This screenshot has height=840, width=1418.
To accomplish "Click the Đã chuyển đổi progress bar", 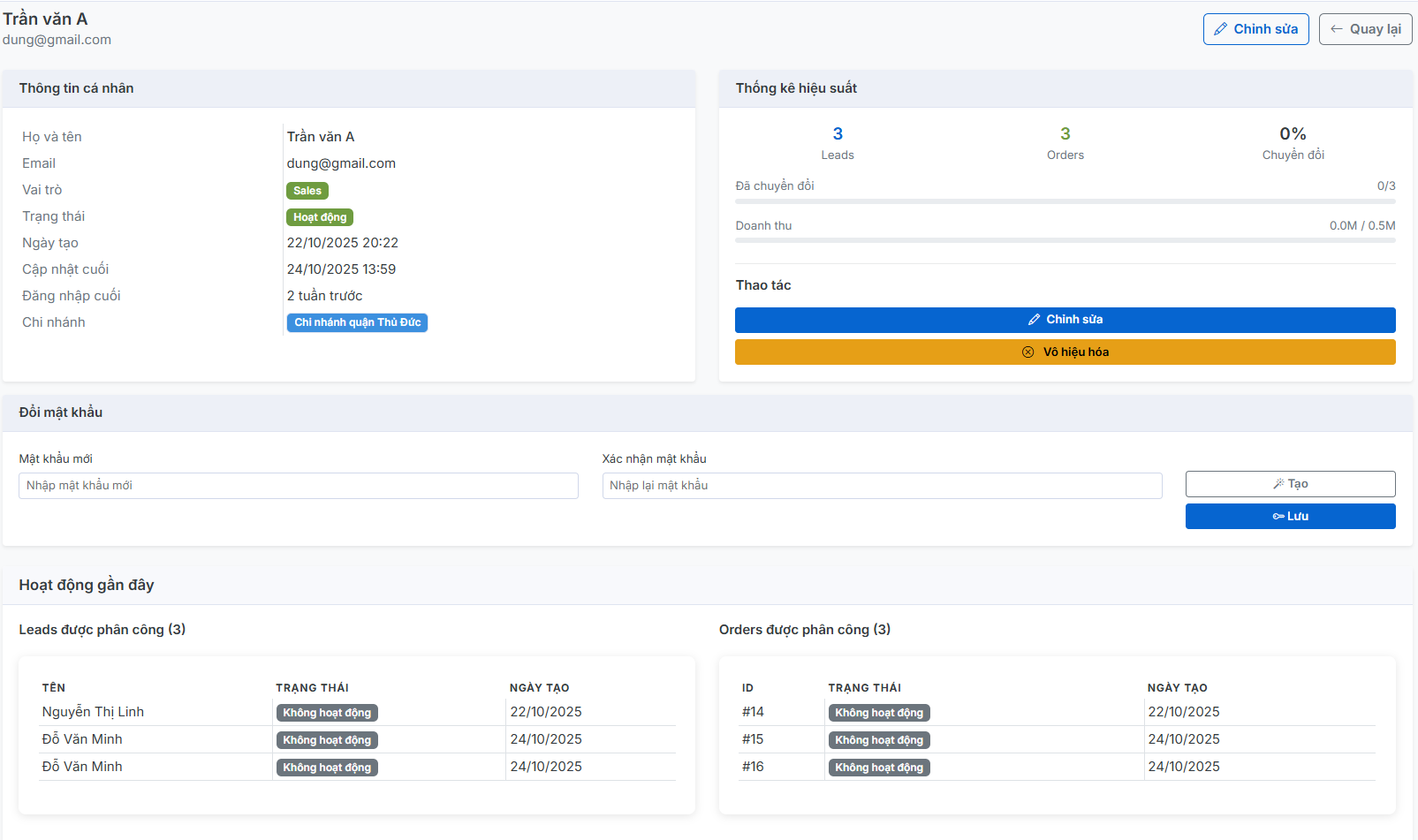I will tap(1065, 201).
